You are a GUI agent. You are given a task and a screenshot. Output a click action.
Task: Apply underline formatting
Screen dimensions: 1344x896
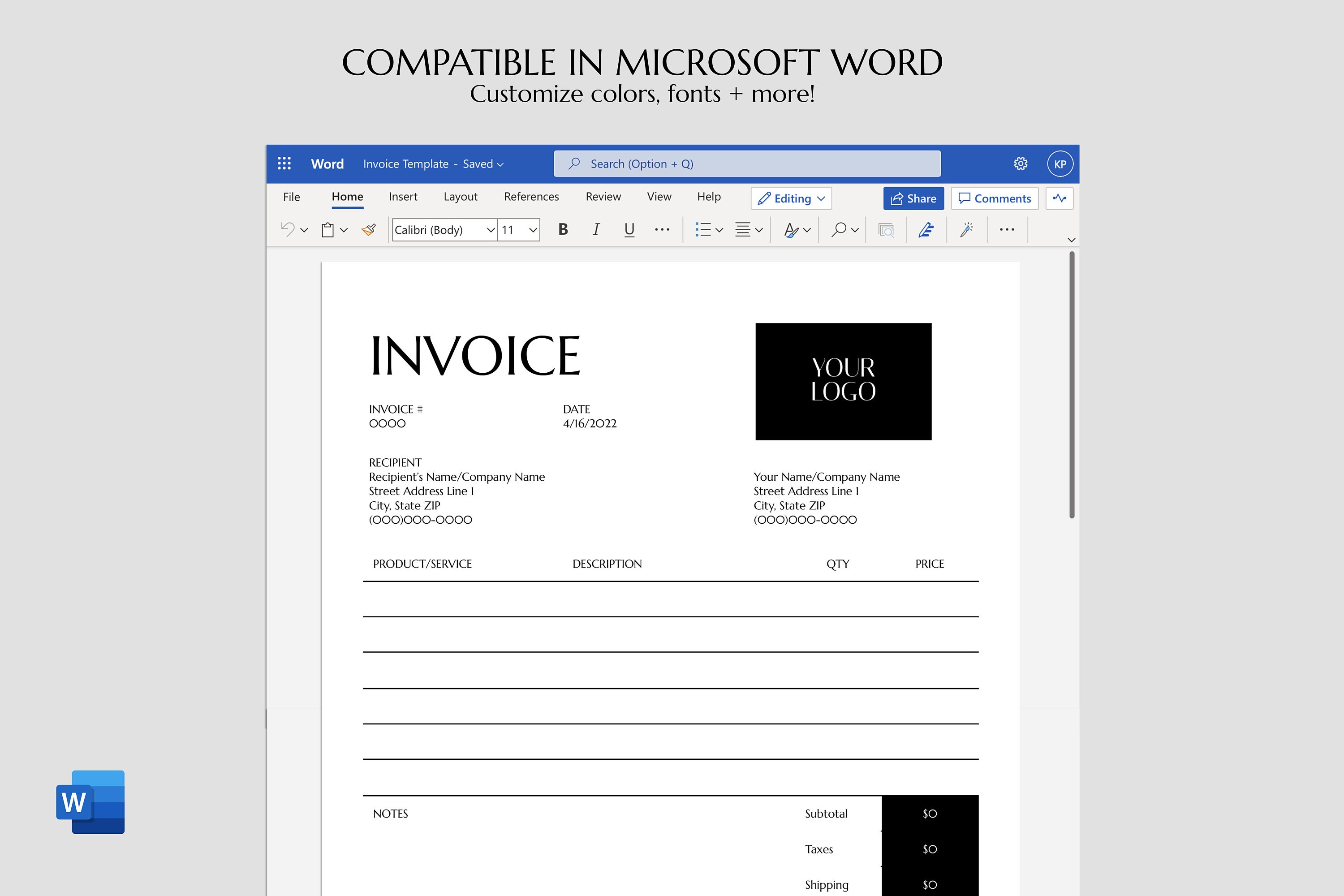tap(629, 230)
